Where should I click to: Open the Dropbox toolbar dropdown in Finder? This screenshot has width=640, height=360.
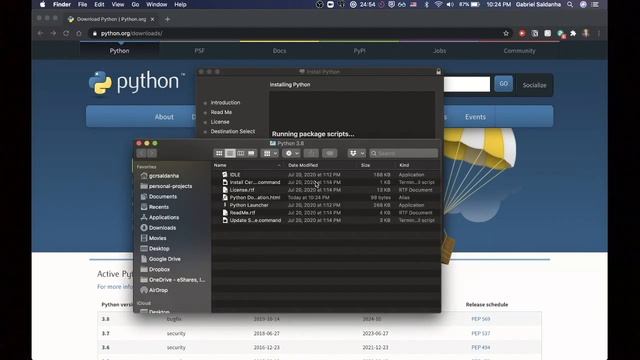(357, 153)
